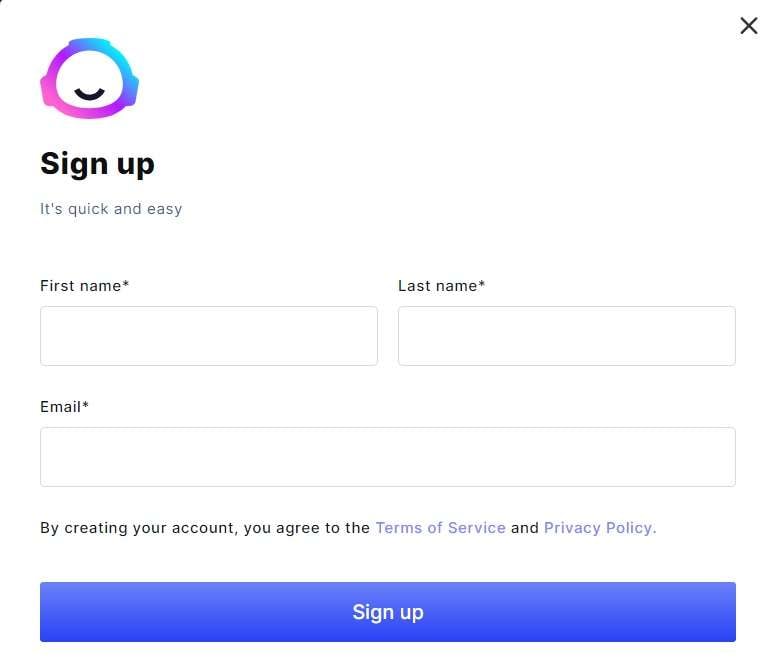The image size is (773, 670).
Task: Click into the Email input field
Action: (x=387, y=457)
